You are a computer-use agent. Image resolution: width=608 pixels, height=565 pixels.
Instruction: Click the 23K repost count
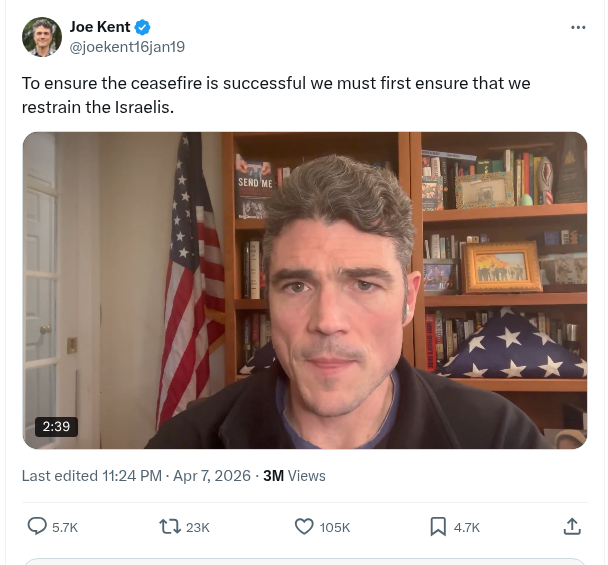pos(198,527)
